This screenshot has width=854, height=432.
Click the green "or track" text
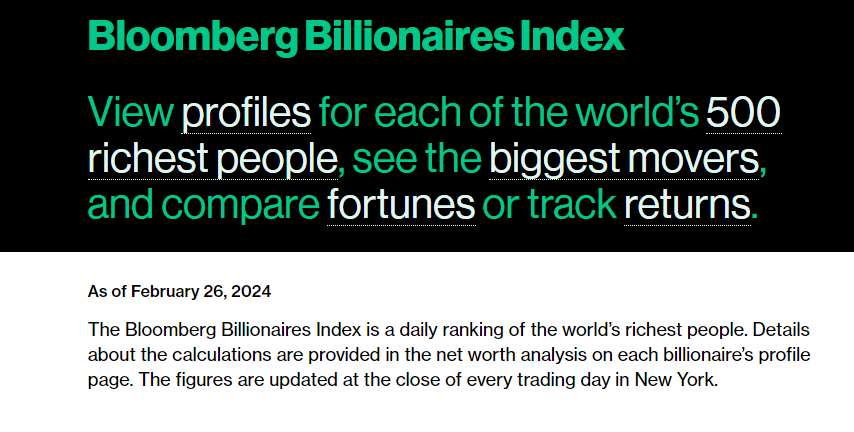pos(550,205)
